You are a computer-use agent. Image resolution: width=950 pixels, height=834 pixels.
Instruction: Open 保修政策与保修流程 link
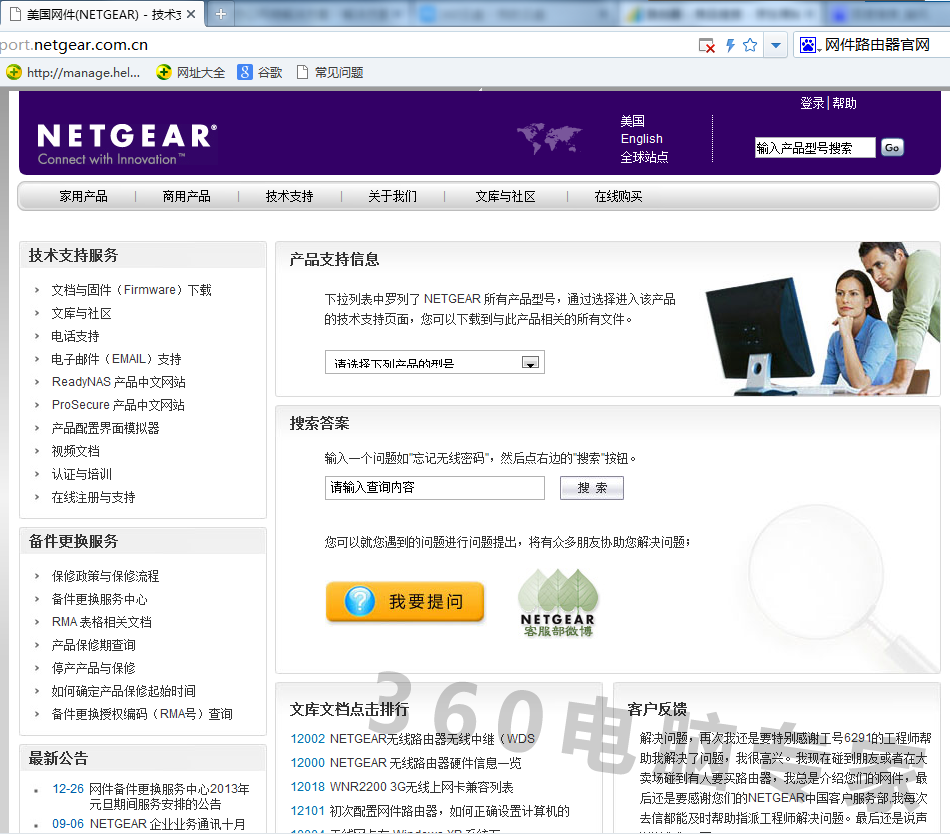pyautogui.click(x=105, y=576)
